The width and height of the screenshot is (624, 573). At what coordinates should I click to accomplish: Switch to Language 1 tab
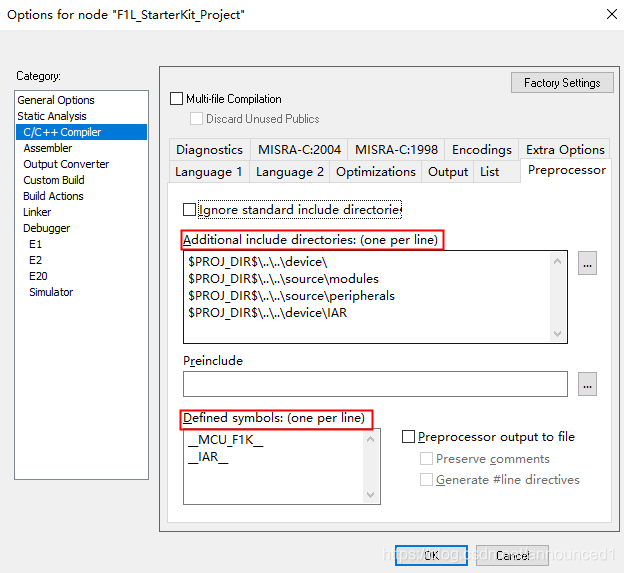[x=209, y=172]
